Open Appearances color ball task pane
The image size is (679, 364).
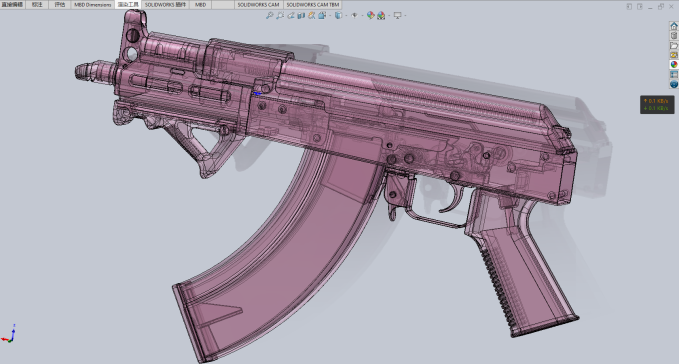673,64
